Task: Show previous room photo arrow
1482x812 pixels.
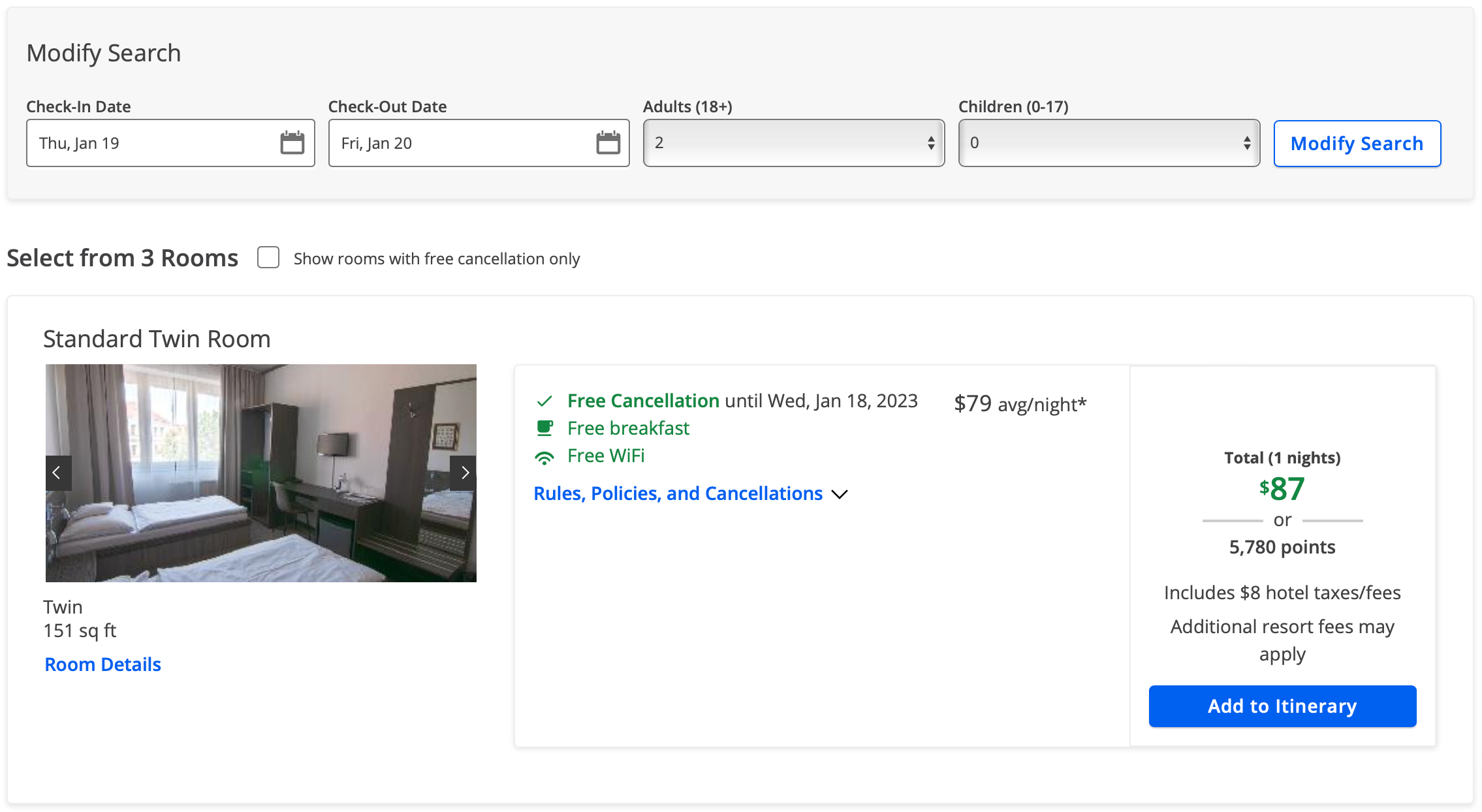Action: (58, 473)
